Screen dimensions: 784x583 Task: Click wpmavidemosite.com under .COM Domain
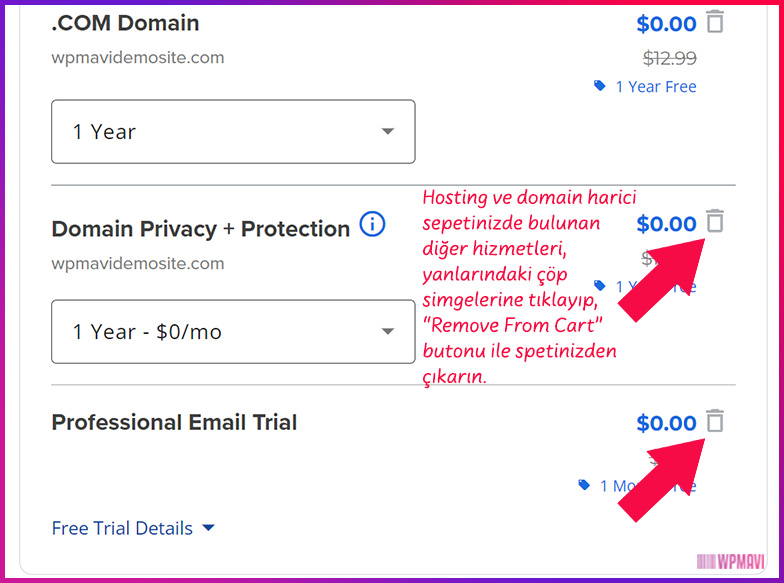[138, 57]
